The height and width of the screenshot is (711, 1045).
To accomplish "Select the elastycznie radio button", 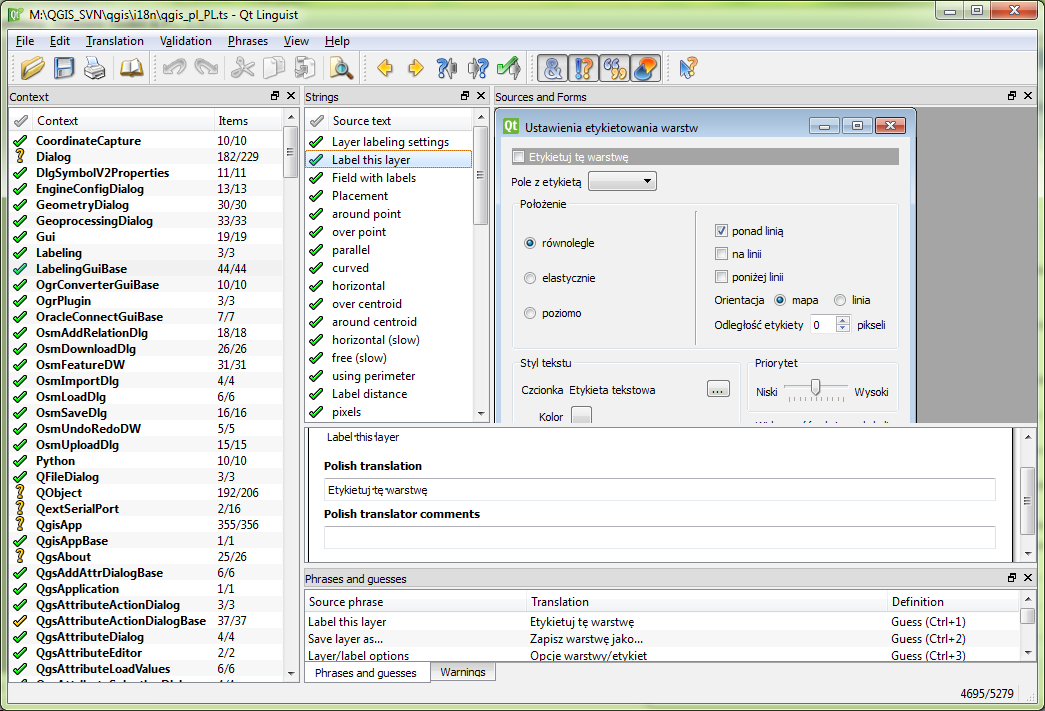I will [x=530, y=278].
